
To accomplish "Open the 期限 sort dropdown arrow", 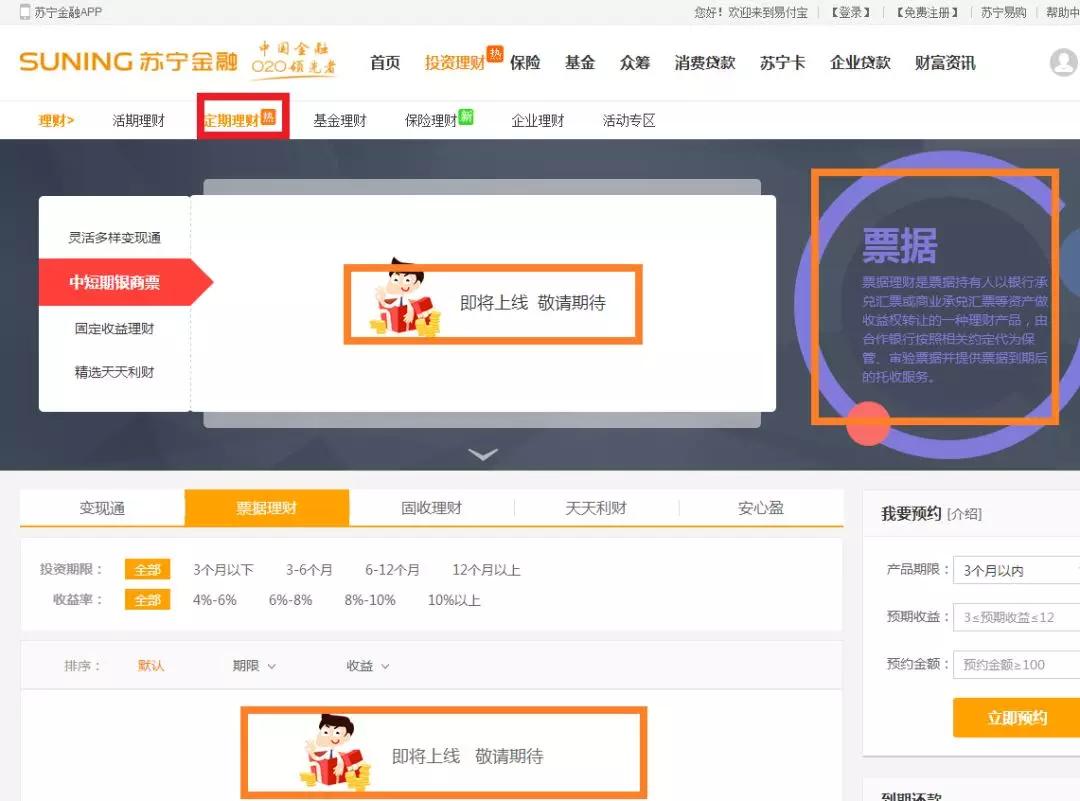I will coord(272,665).
